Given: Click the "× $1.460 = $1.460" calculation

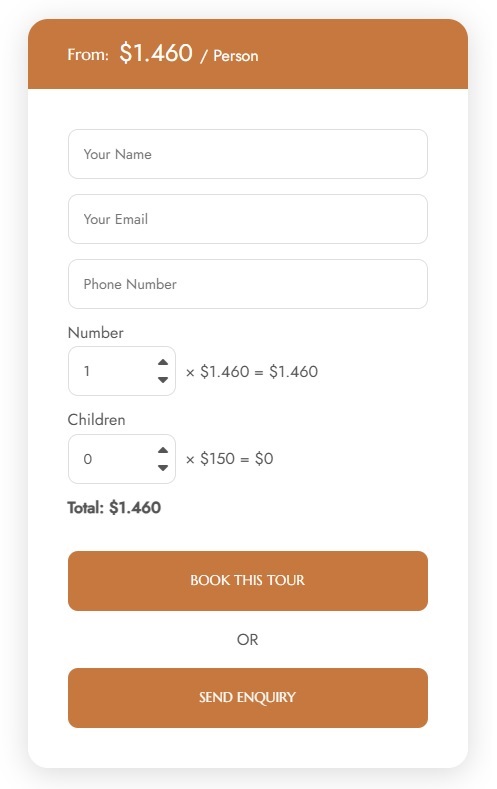Looking at the screenshot, I should tap(252, 372).
